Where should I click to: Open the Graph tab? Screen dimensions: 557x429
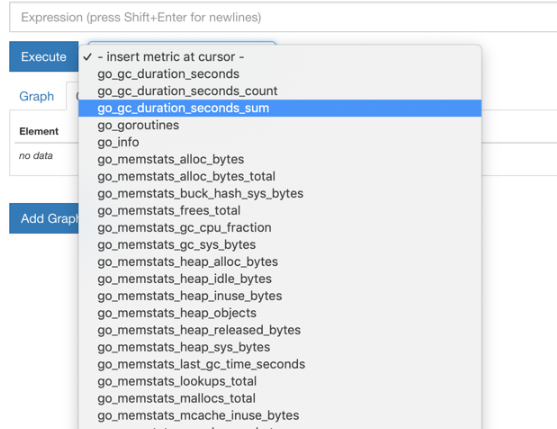[x=37, y=96]
